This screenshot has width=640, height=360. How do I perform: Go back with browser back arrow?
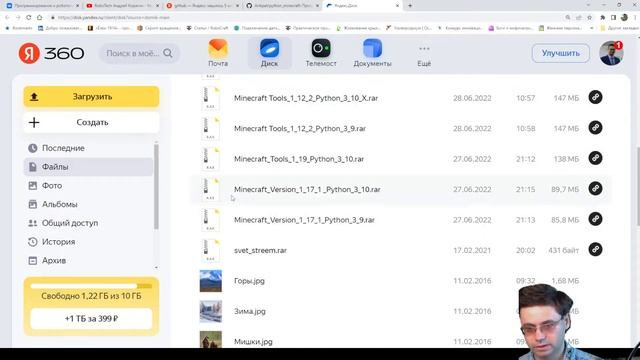pos(7,18)
